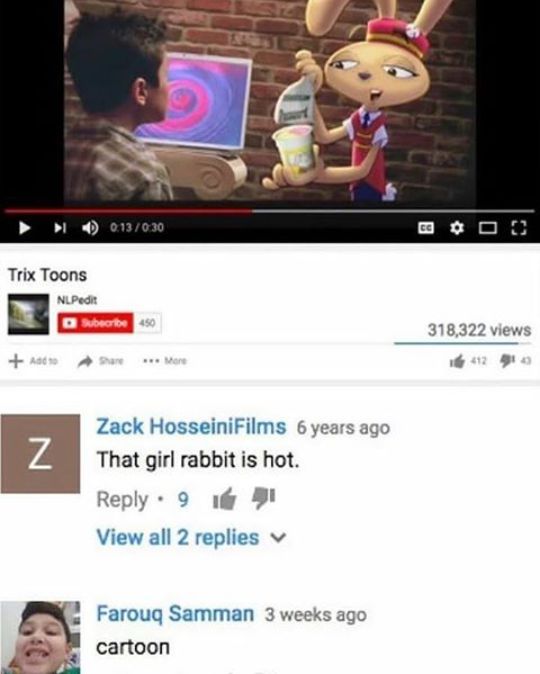Open NLPedit channel avatar thumbnail
This screenshot has width=540, height=674.
pos(28,314)
